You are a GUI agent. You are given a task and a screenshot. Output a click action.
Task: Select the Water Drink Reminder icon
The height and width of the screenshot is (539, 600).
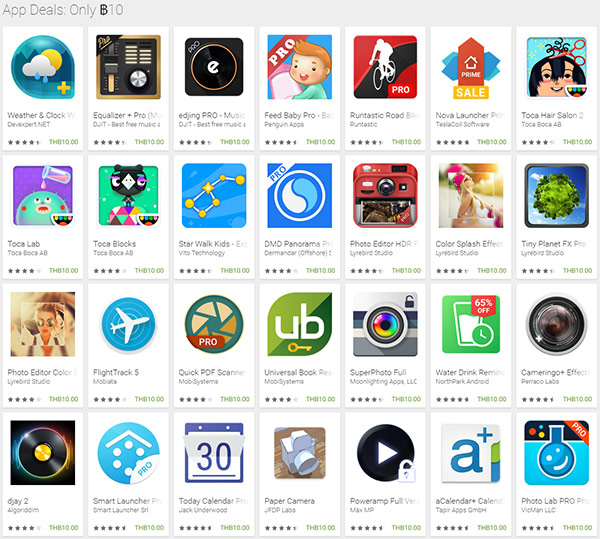click(x=471, y=324)
